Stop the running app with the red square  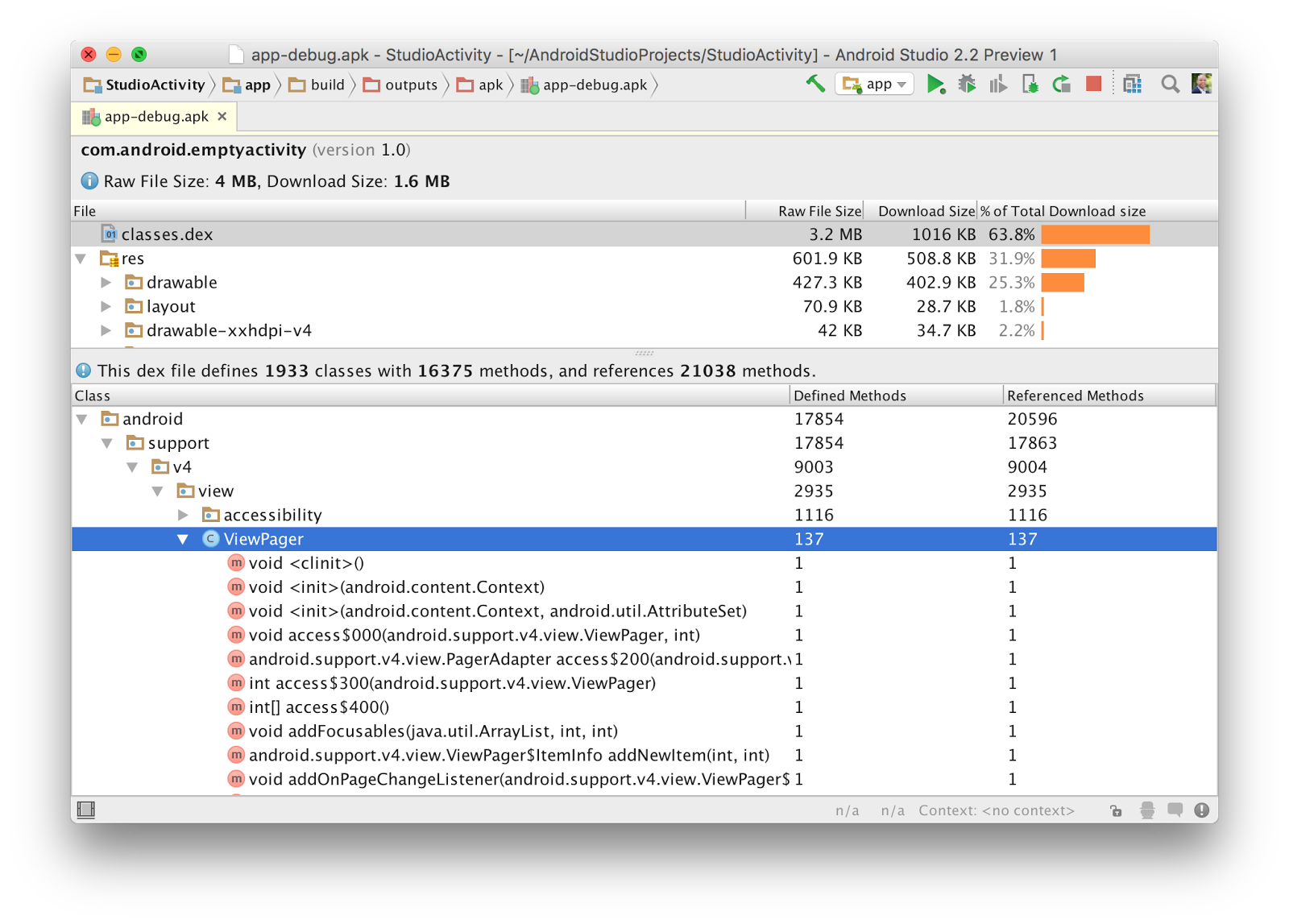(1092, 83)
